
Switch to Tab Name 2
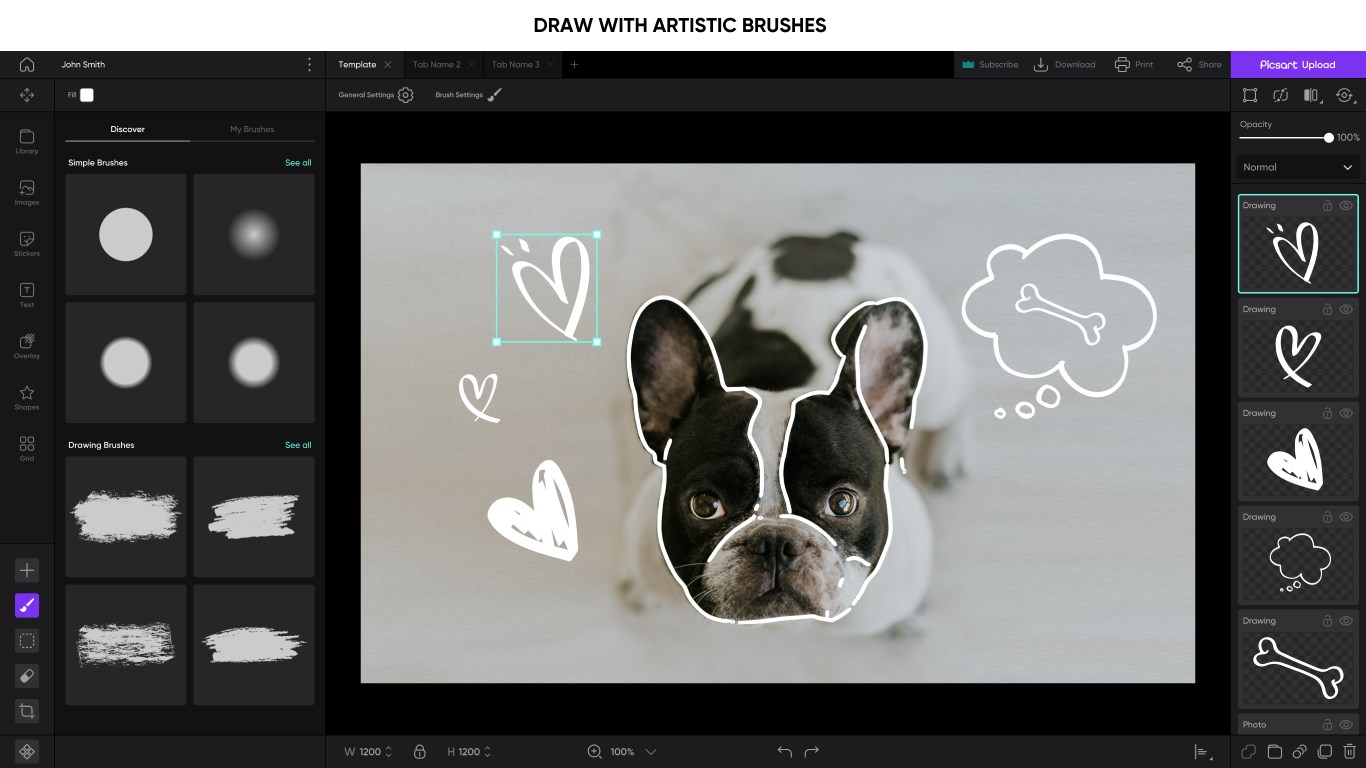[x=437, y=64]
